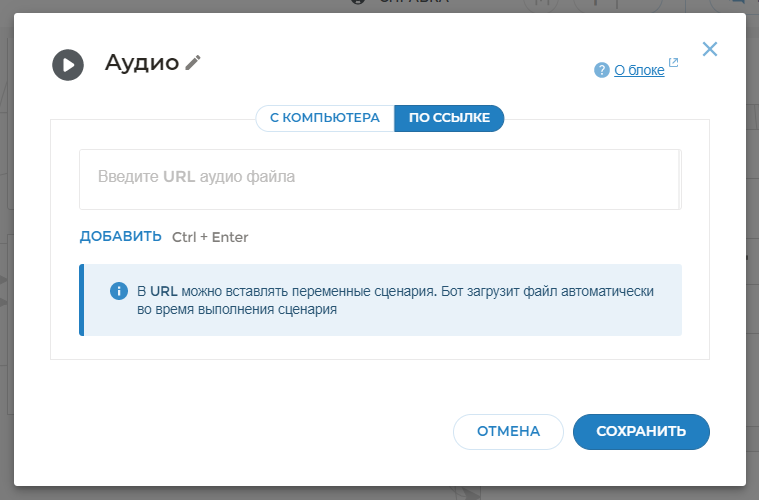Click the external link icon beside О блоке

pyautogui.click(x=674, y=64)
